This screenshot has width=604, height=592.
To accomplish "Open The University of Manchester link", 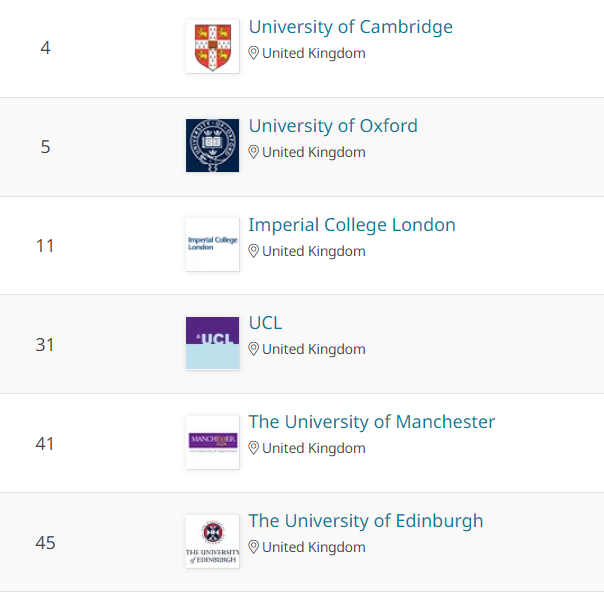I will point(372,422).
